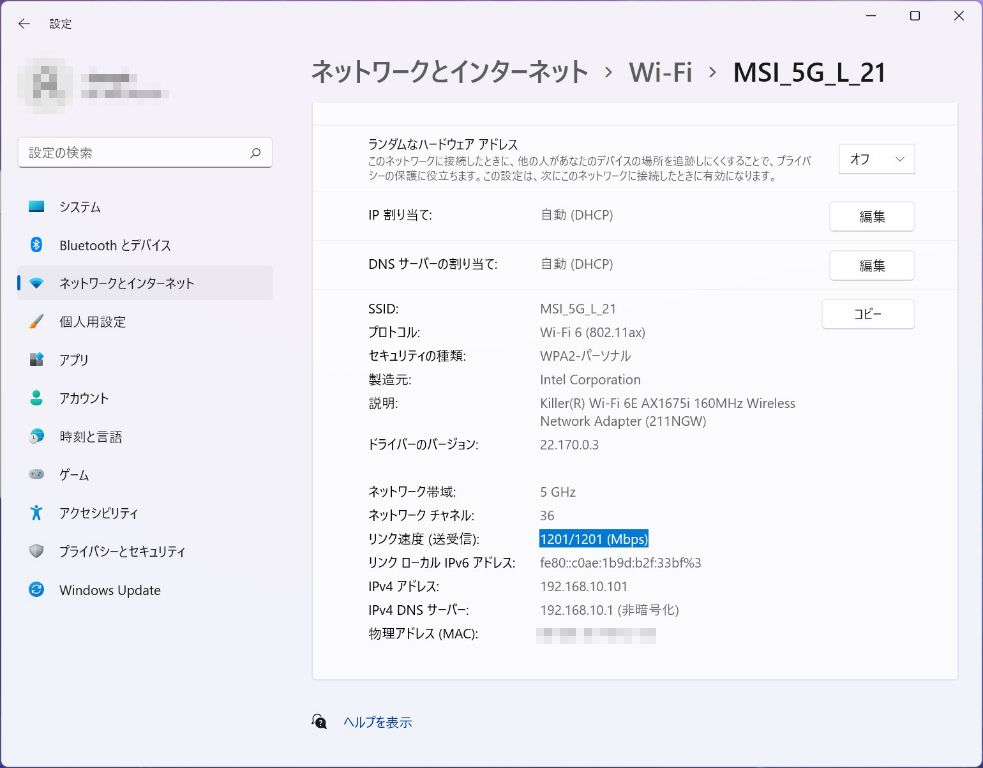Open the random hardware address dropdown

tap(876, 159)
